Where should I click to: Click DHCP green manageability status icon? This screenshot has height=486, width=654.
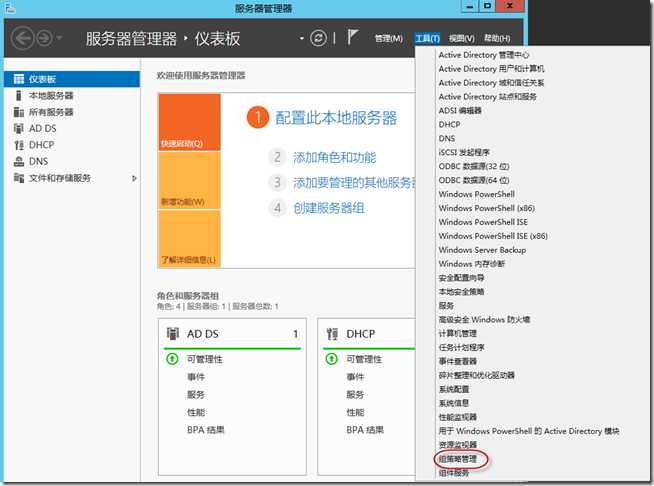pos(332,359)
